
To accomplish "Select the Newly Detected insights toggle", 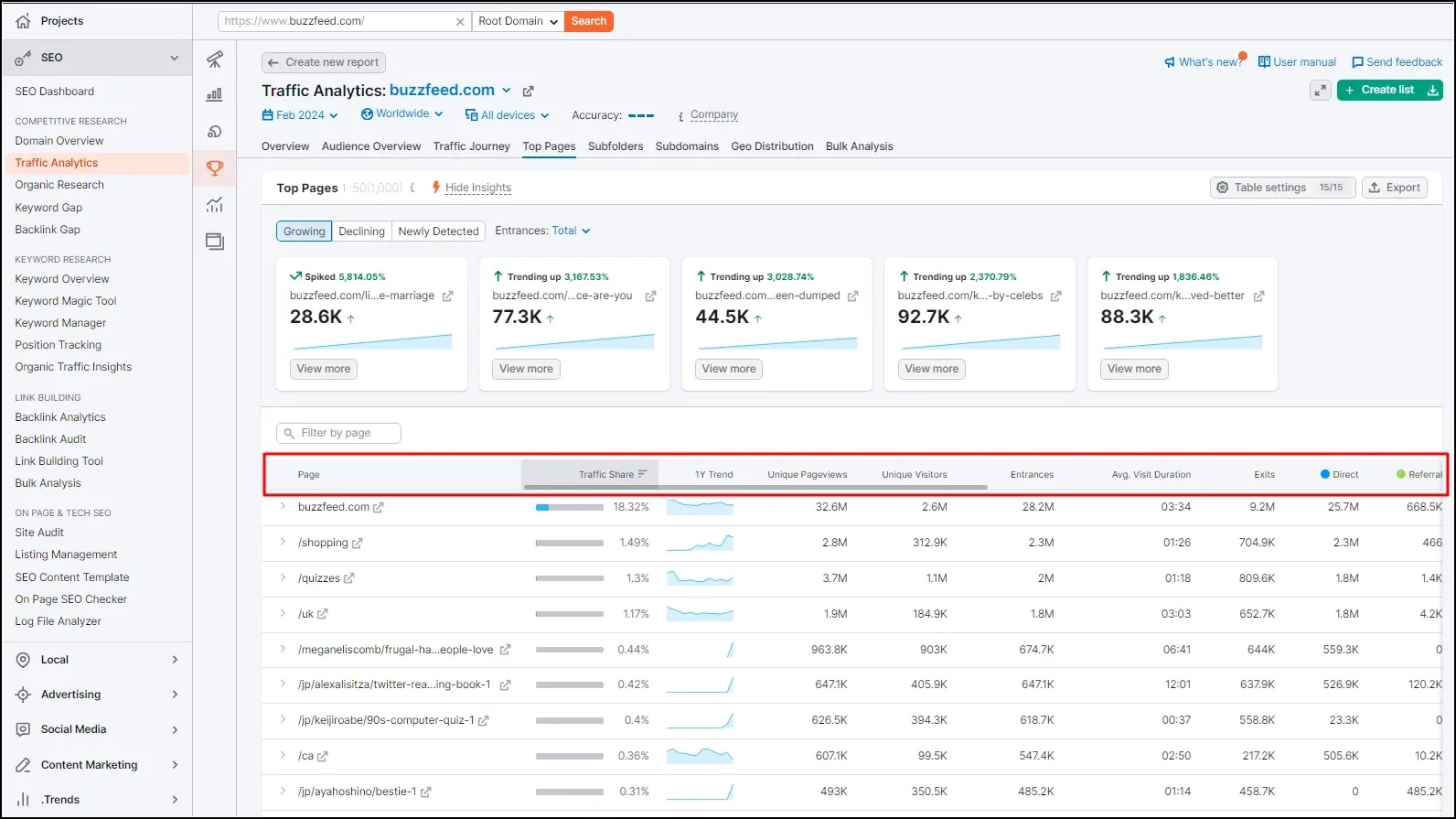I will coord(438,232).
